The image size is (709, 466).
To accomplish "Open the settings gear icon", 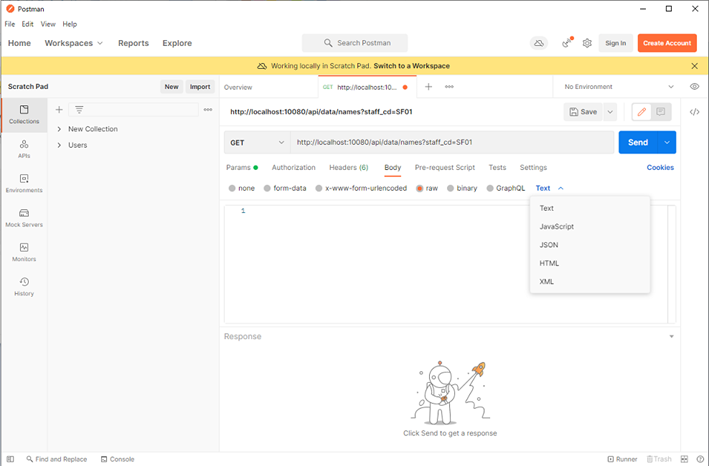I will [x=587, y=43].
